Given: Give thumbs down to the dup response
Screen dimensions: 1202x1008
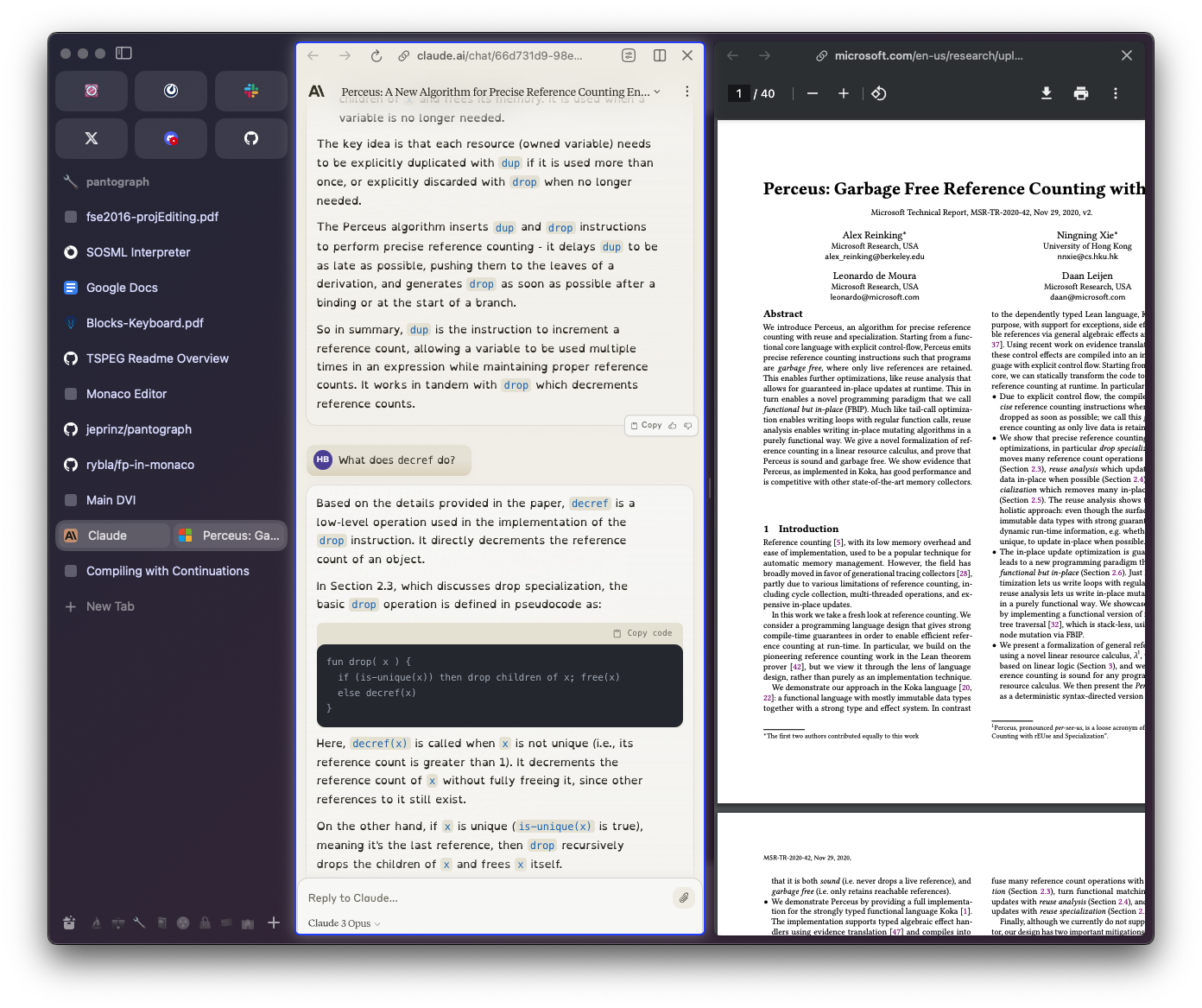Looking at the screenshot, I should point(687,425).
